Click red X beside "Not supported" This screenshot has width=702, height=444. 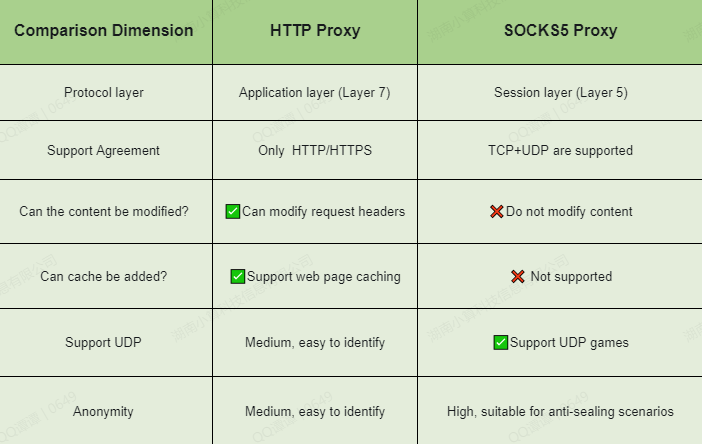(518, 277)
